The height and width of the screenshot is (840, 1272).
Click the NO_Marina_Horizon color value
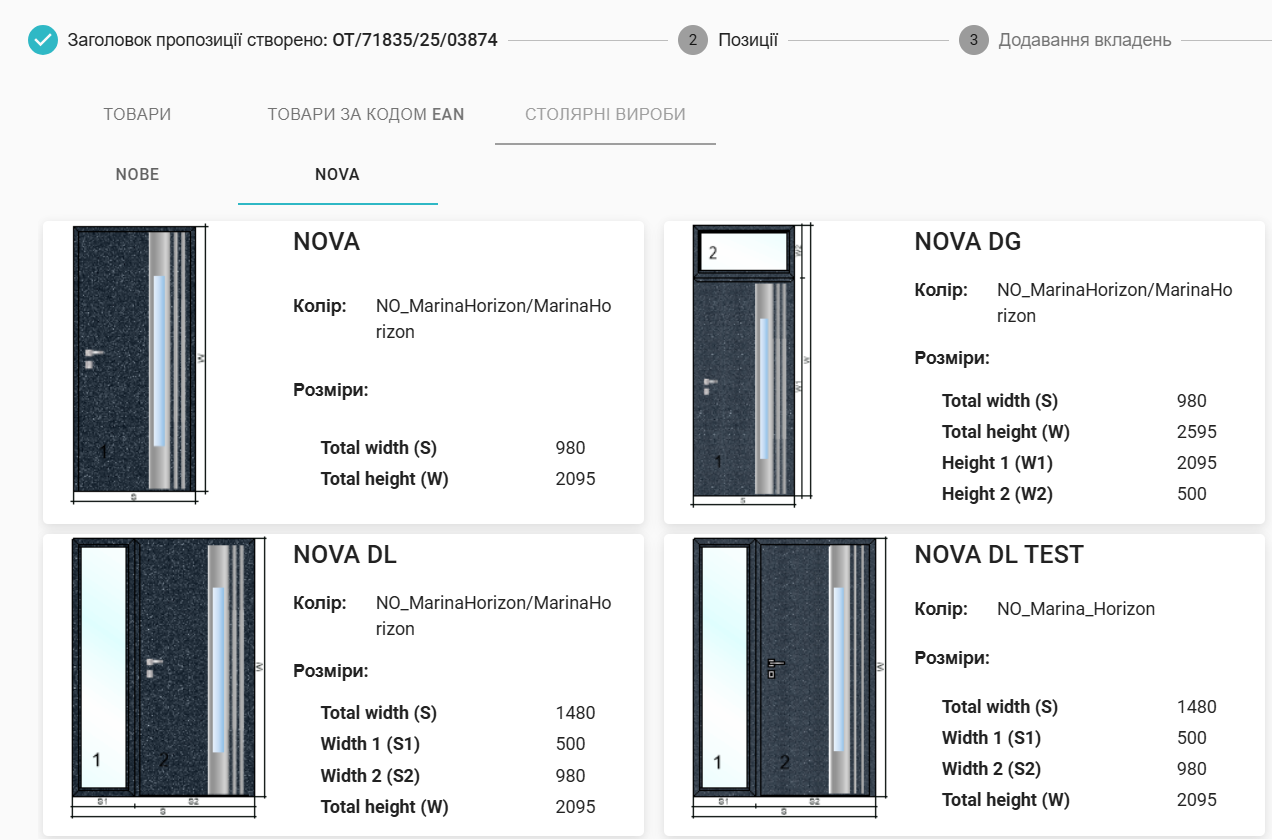coord(1075,609)
